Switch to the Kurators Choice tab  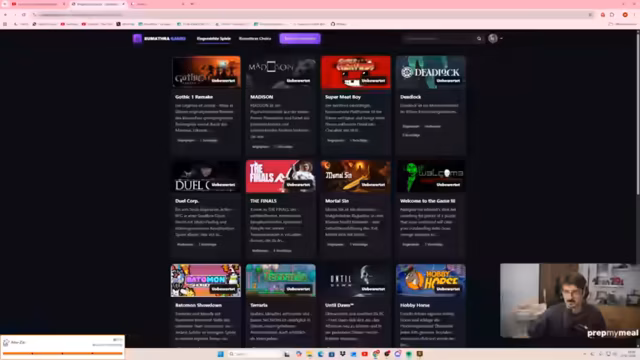(255, 38)
